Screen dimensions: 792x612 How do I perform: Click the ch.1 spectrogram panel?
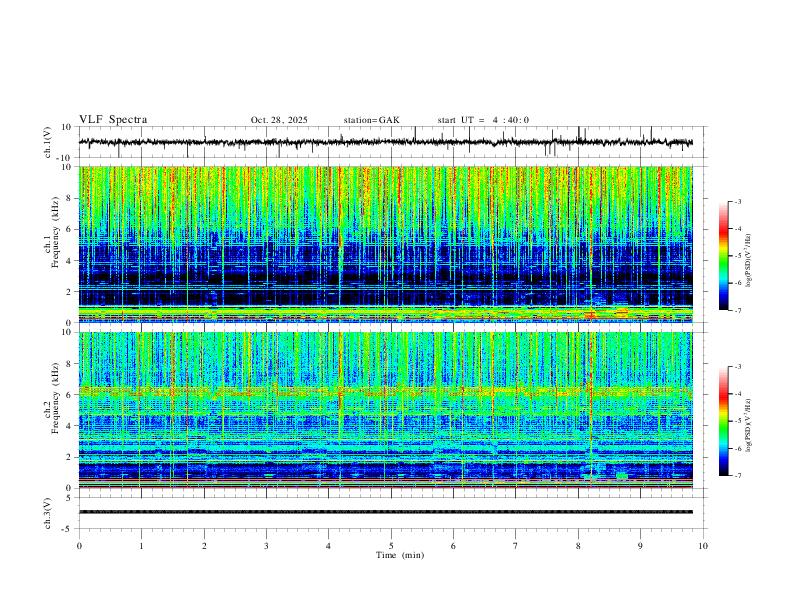click(x=386, y=244)
